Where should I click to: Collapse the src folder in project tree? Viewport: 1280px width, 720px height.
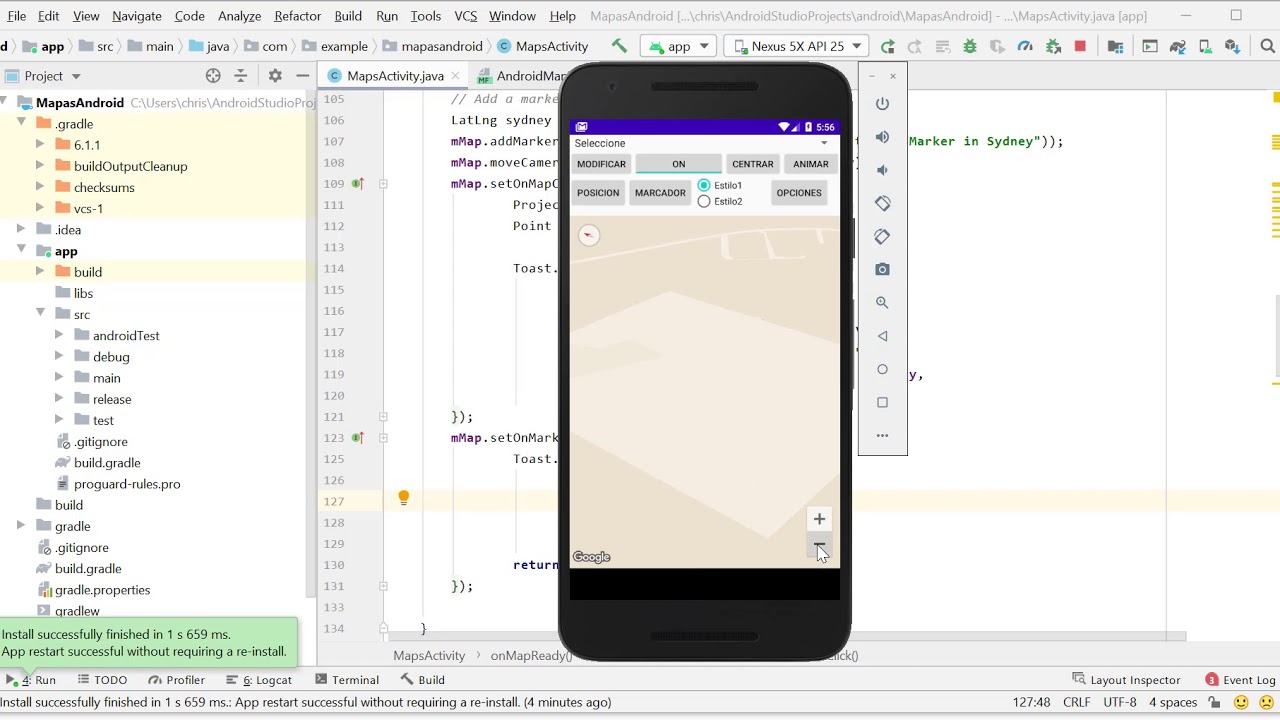(x=40, y=314)
